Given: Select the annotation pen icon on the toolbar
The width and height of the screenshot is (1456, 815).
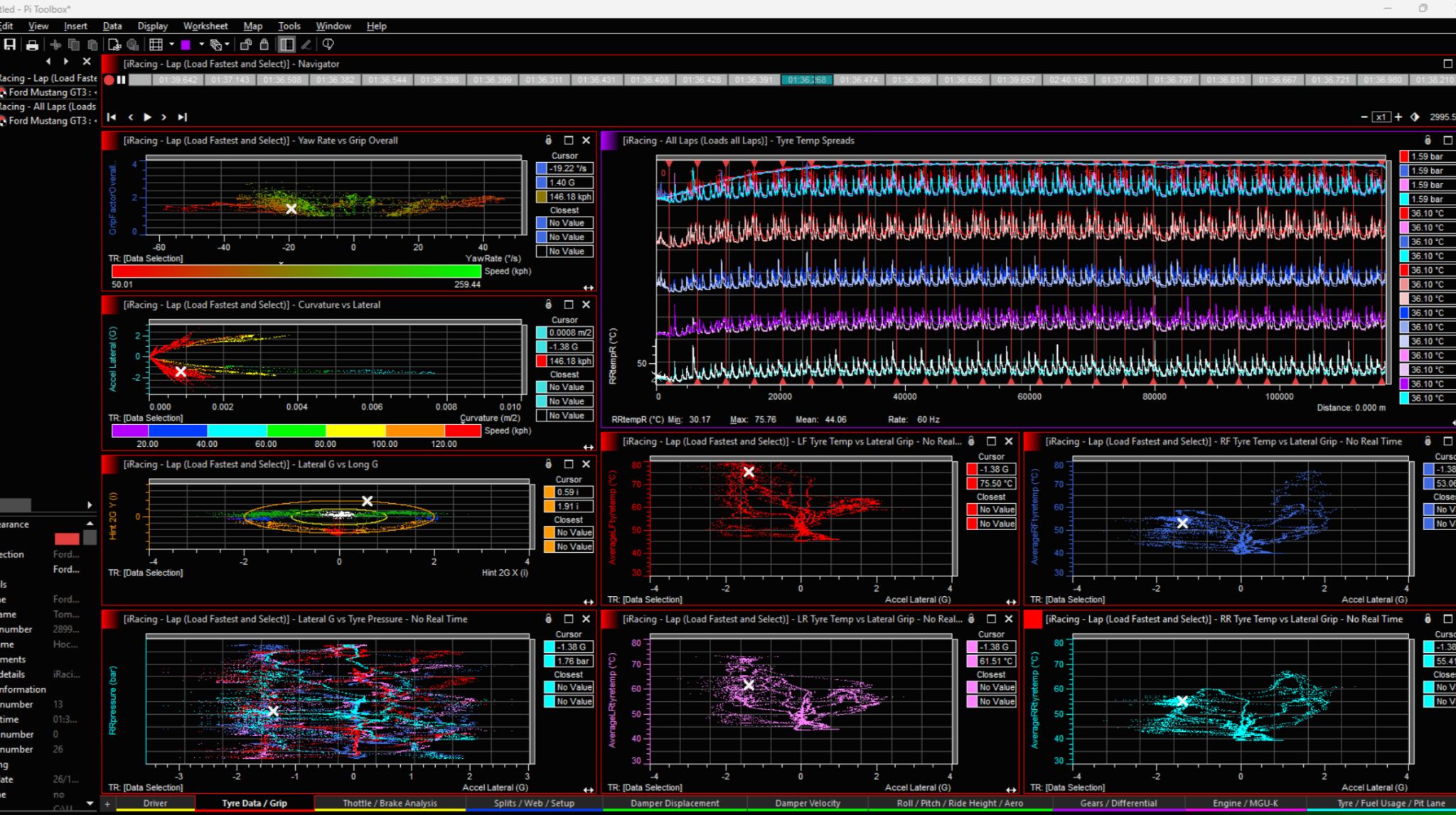Looking at the screenshot, I should point(306,44).
